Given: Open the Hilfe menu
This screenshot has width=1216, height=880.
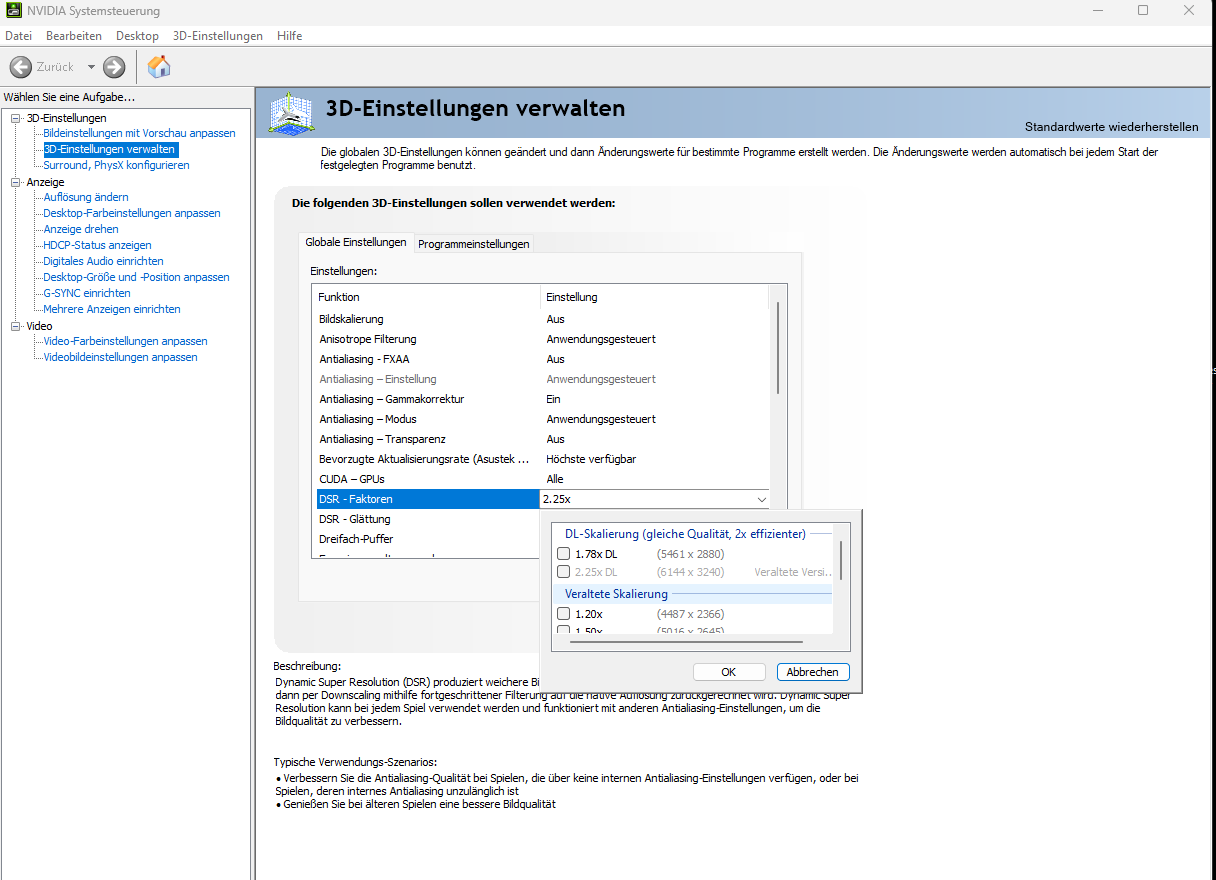Looking at the screenshot, I should [290, 36].
